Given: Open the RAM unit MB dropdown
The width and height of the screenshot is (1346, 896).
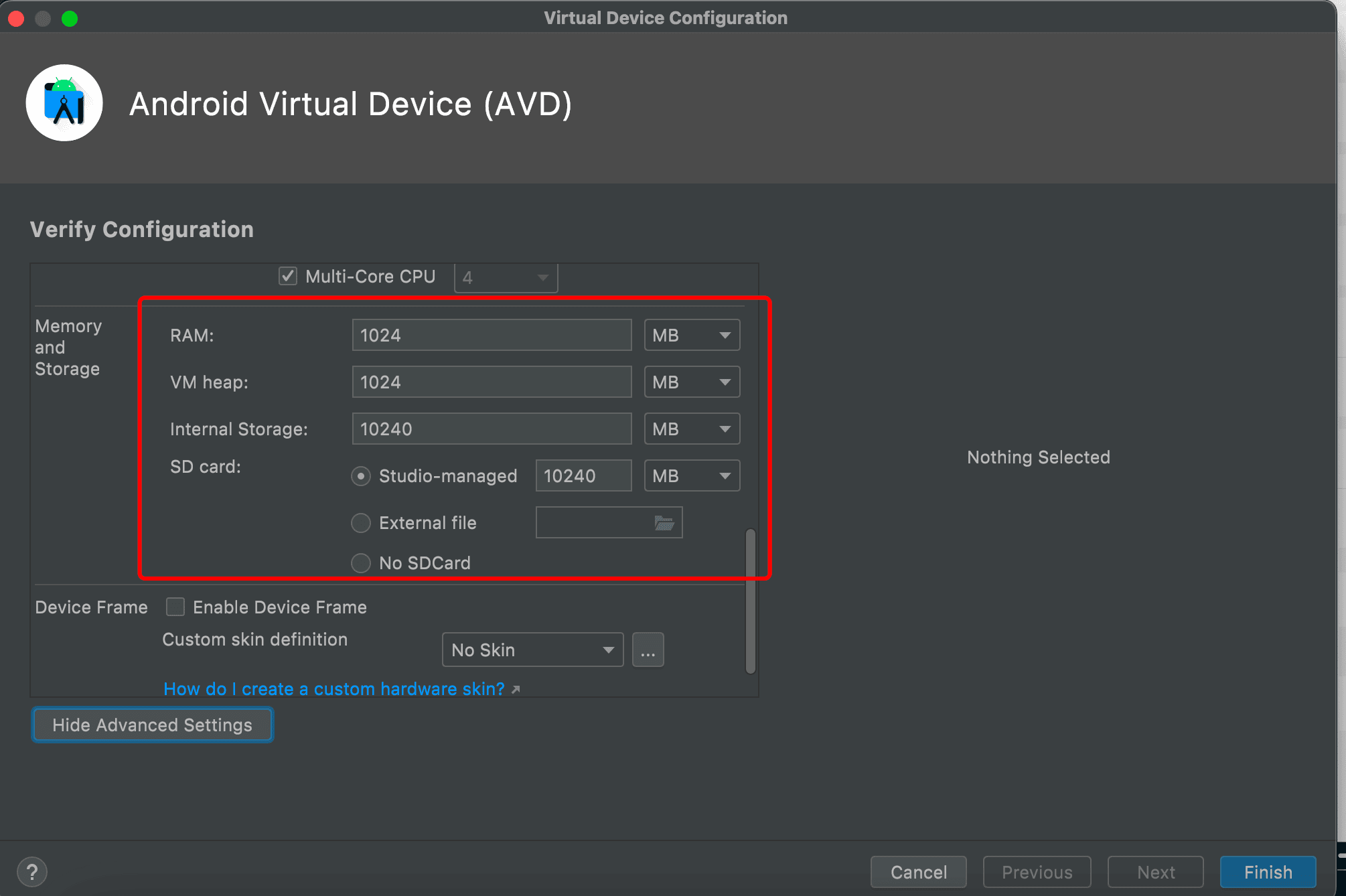Looking at the screenshot, I should (692, 335).
